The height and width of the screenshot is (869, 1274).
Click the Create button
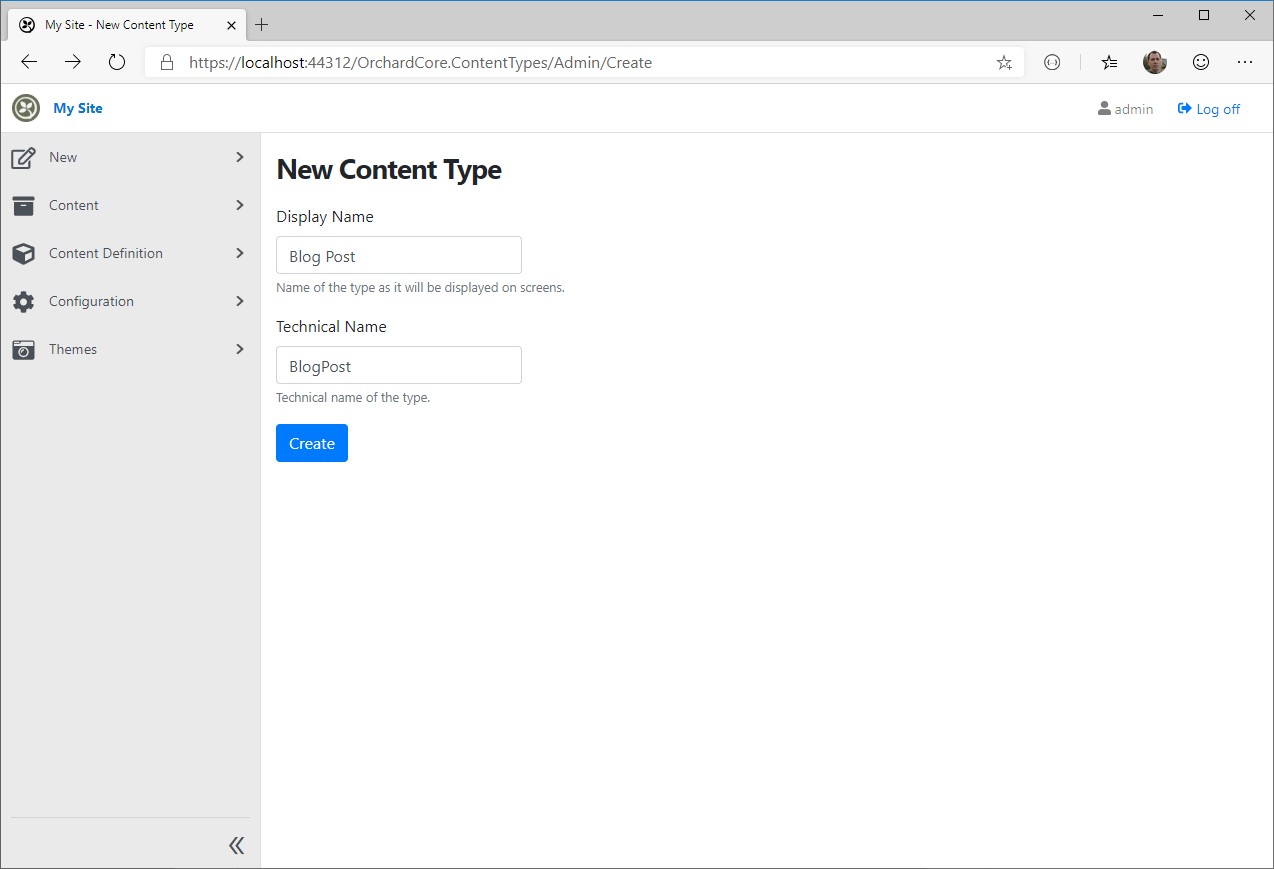click(x=311, y=443)
